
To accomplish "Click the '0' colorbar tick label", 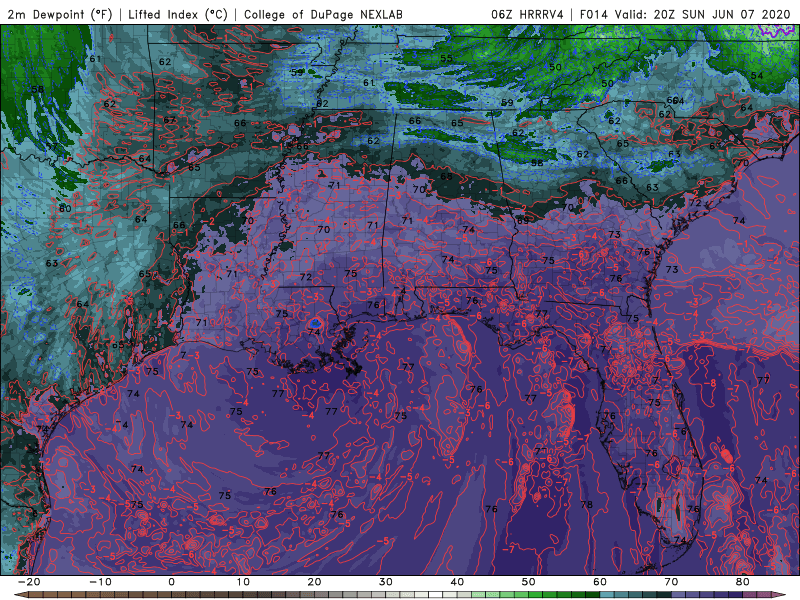I will 171,582.
